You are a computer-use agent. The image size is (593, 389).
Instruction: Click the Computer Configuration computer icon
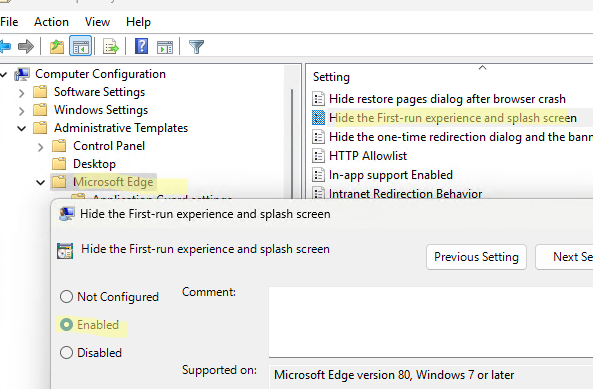22,74
